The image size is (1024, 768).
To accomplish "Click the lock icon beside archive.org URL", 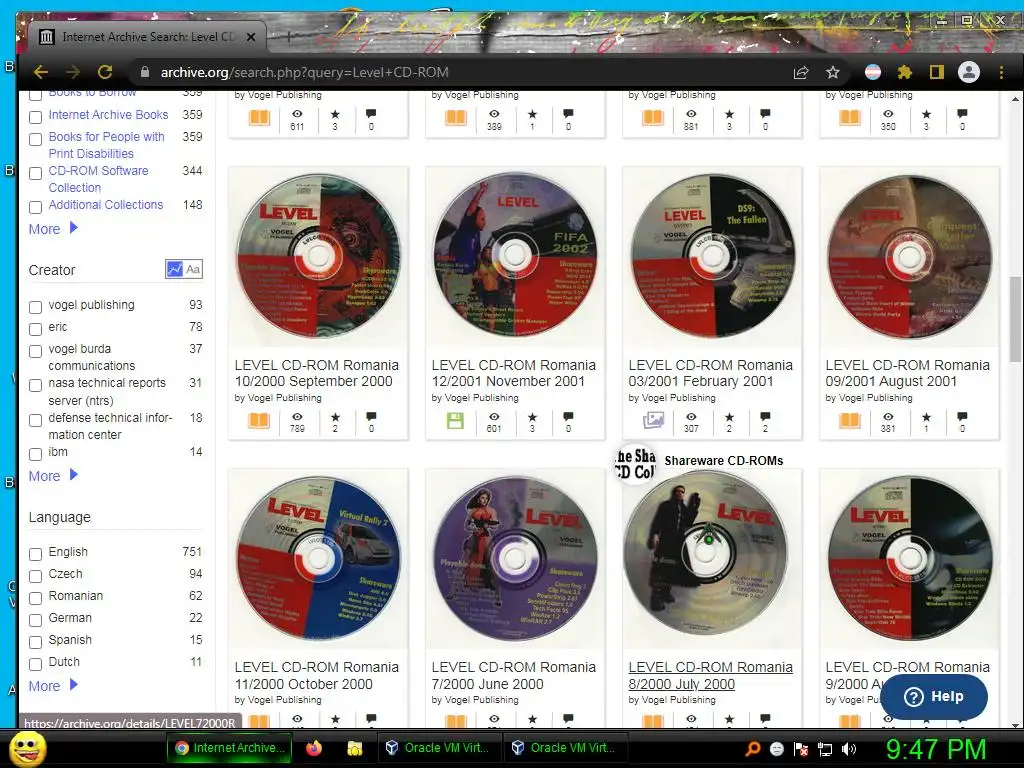I will 145,72.
